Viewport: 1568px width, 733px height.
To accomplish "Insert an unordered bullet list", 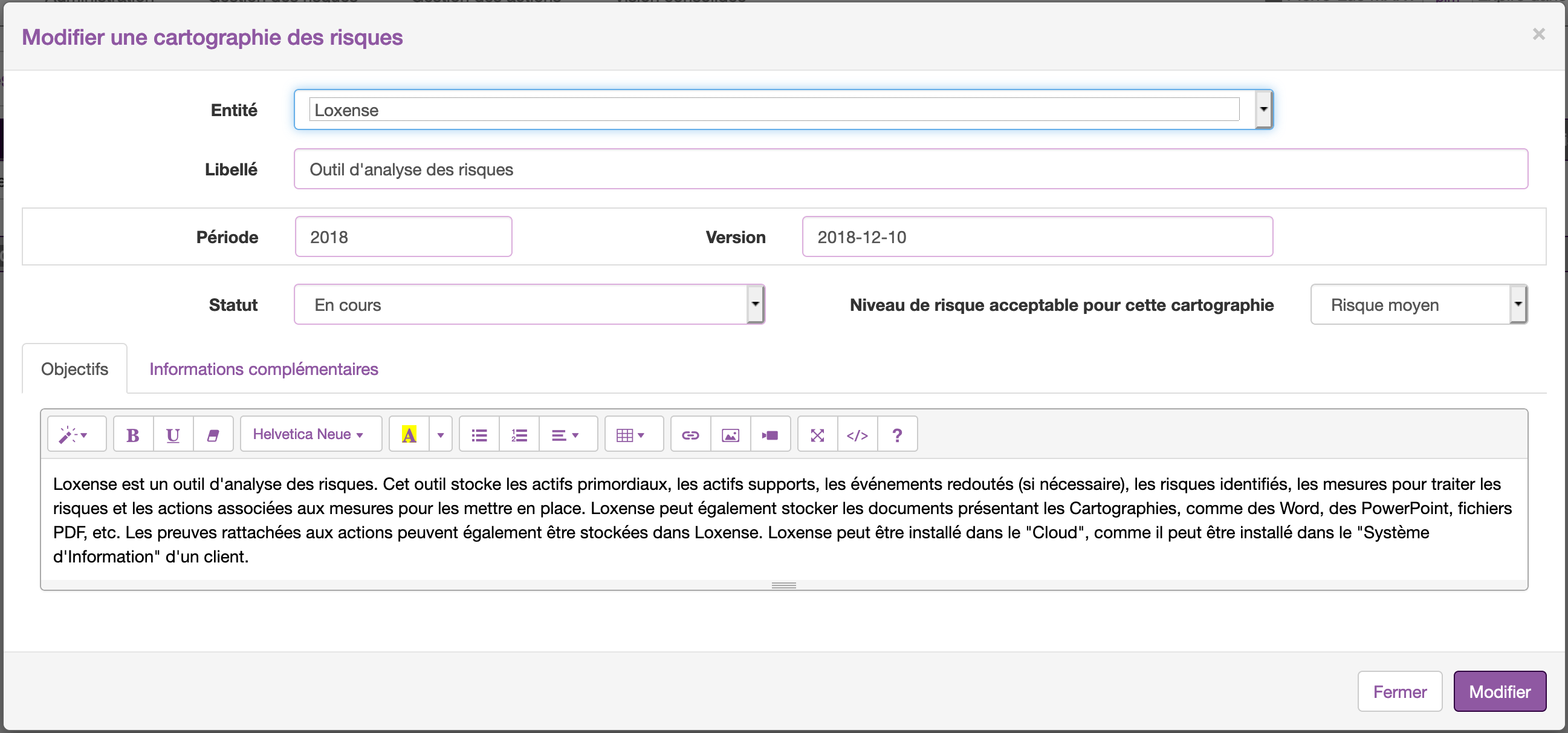I will [480, 435].
